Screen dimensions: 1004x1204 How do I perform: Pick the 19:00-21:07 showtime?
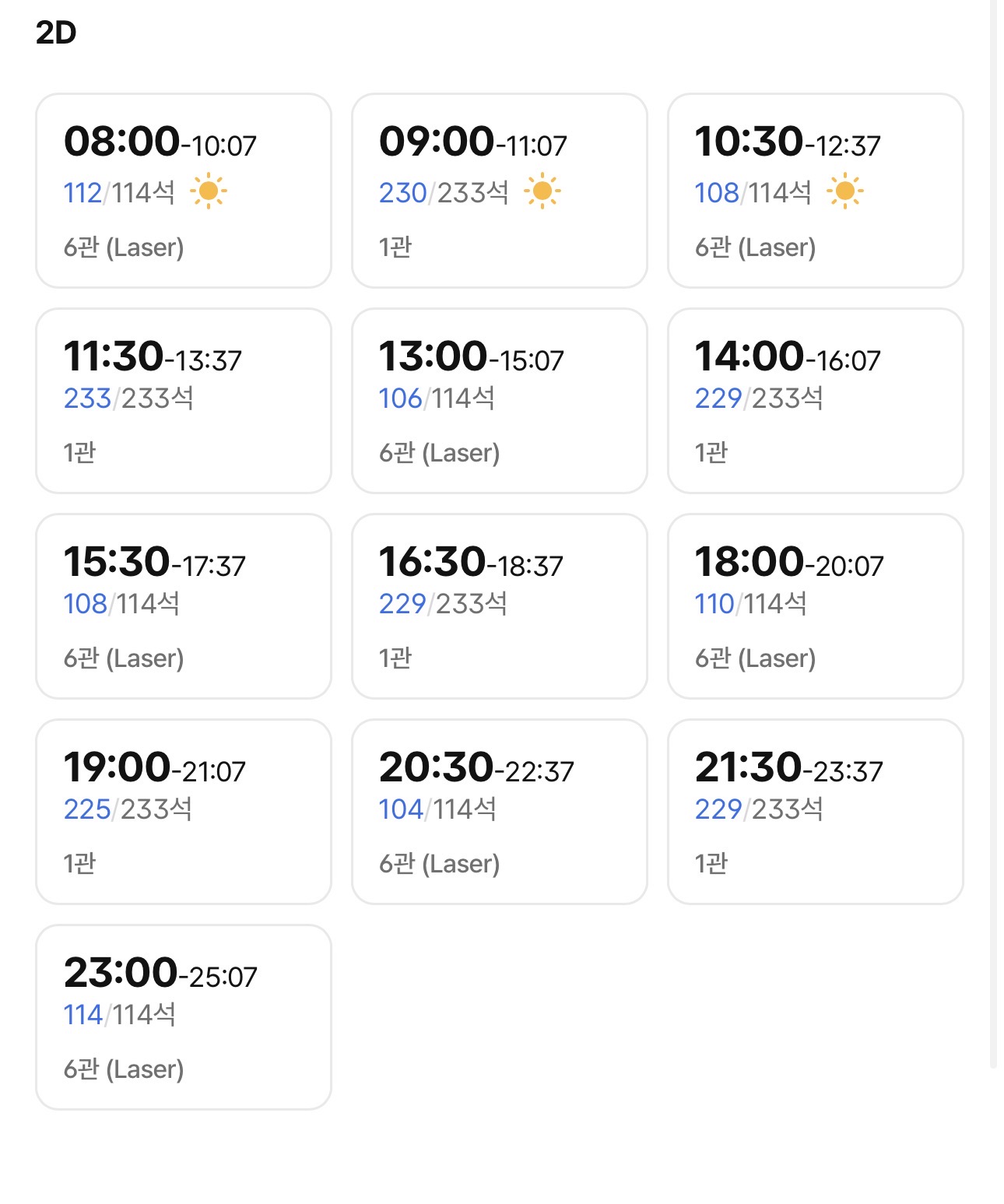(x=184, y=812)
